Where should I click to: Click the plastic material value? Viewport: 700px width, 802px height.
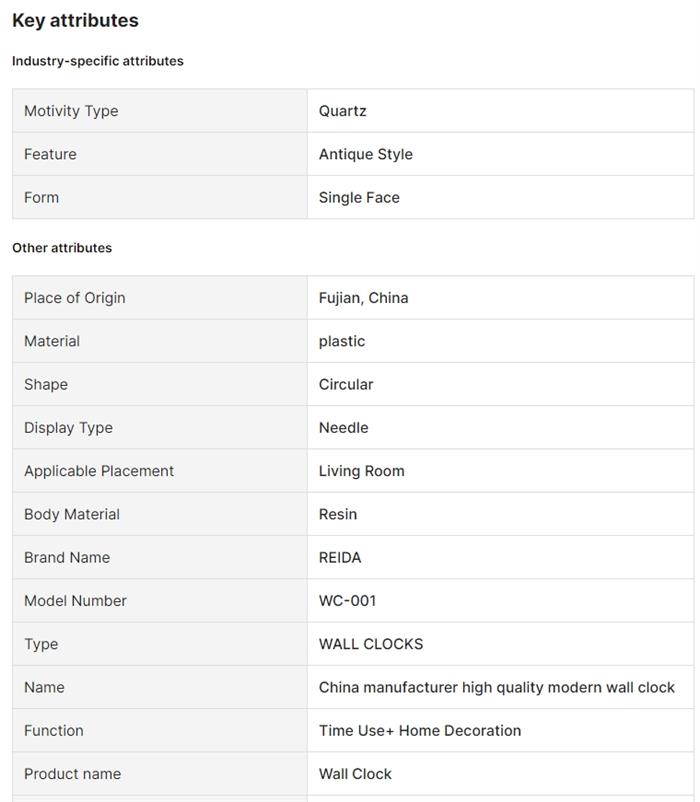[x=342, y=341]
